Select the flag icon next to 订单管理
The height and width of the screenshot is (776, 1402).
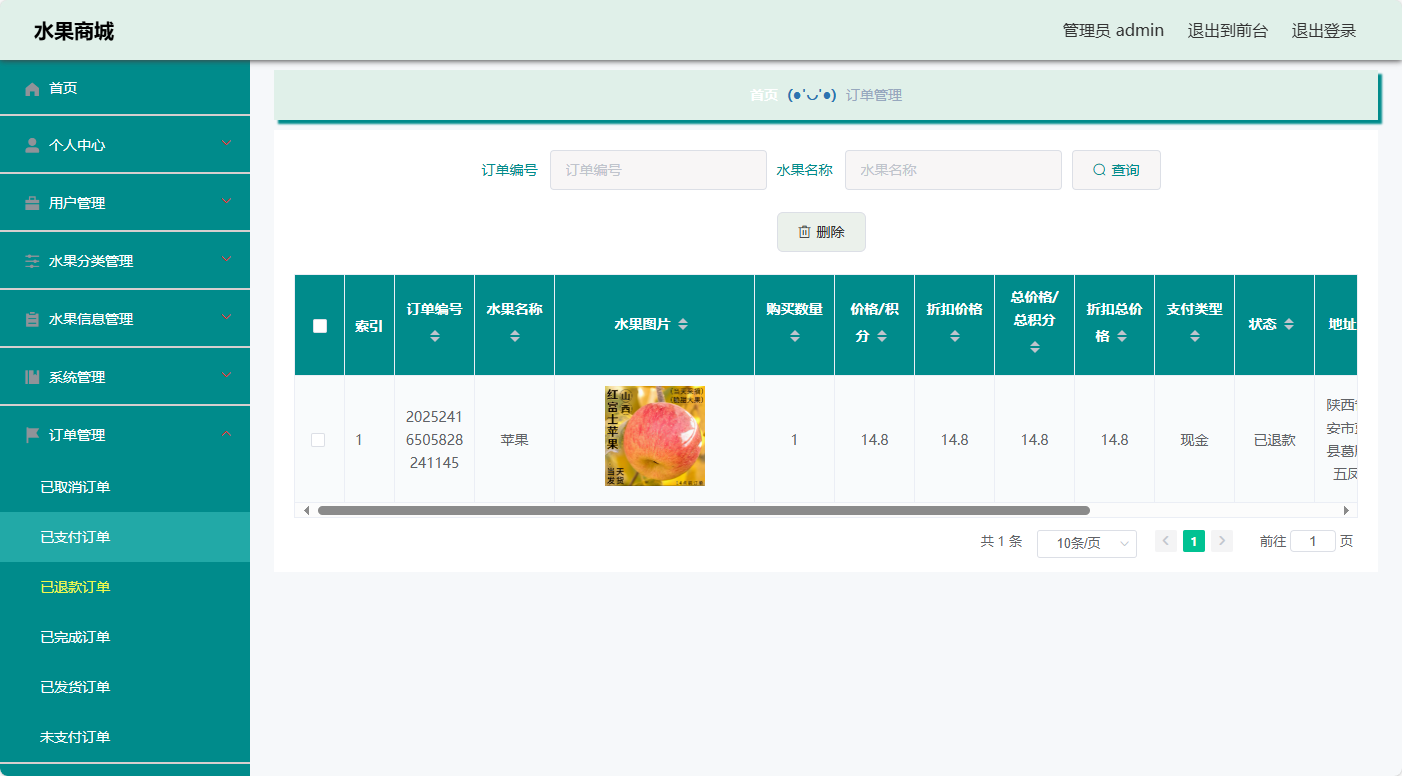point(31,434)
